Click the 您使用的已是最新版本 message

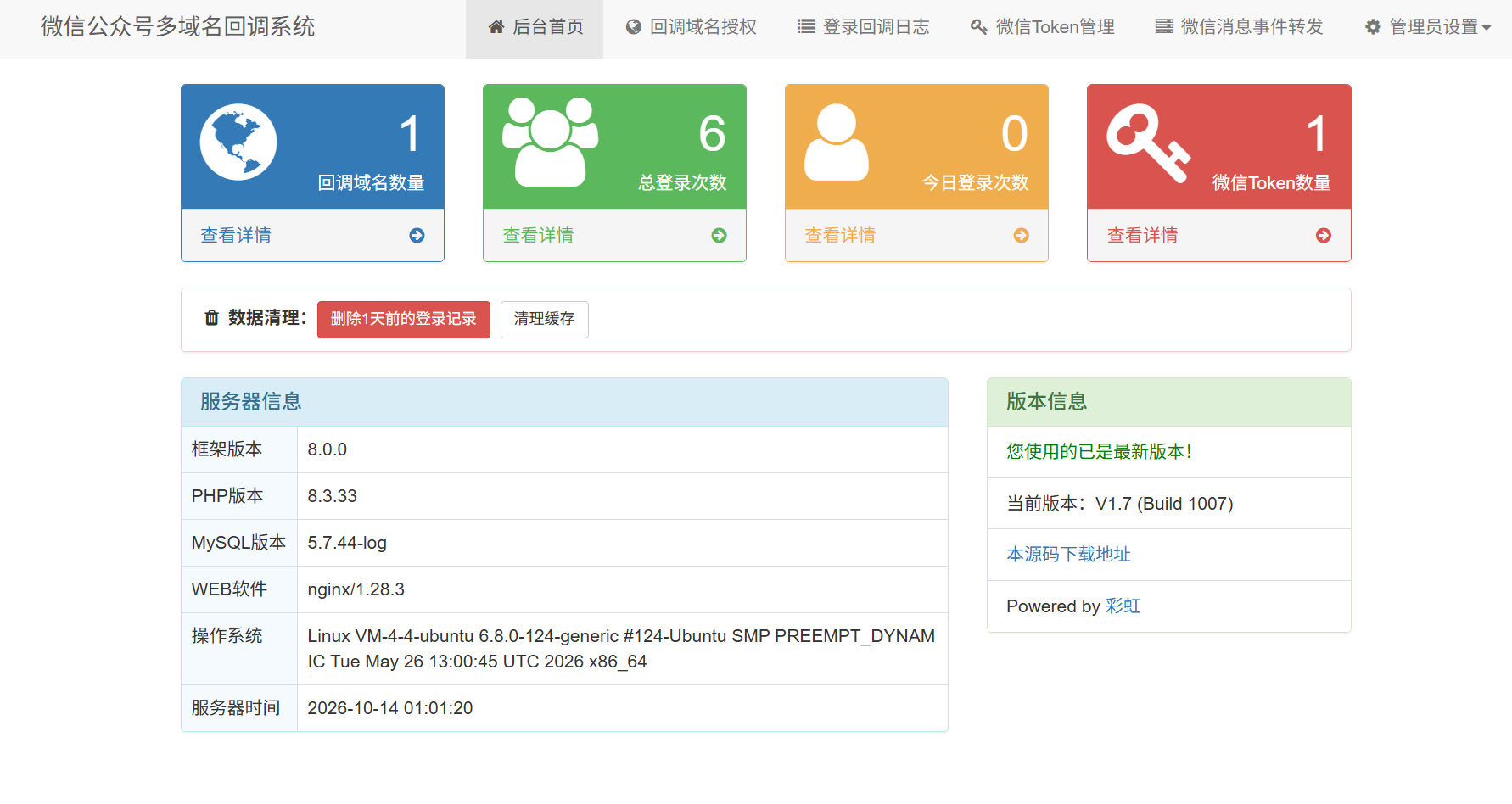tap(1100, 452)
